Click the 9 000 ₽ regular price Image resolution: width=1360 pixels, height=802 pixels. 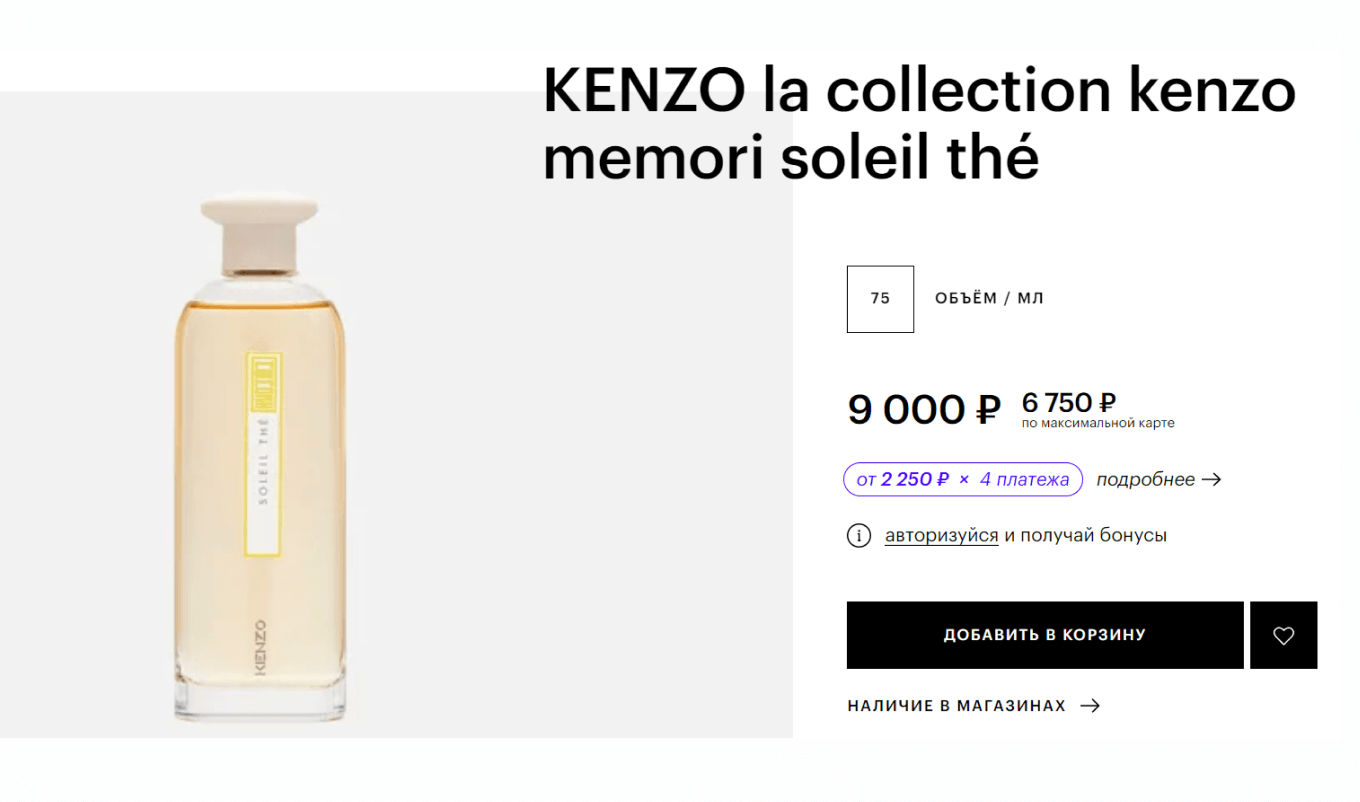923,408
